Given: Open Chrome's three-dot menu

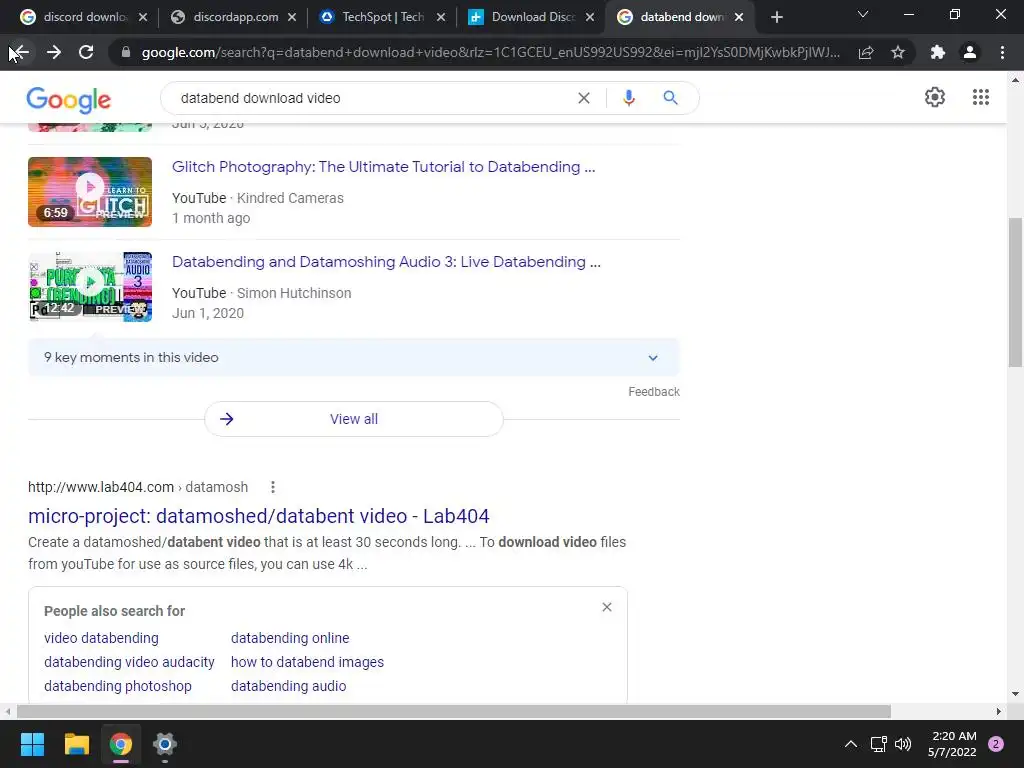Looking at the screenshot, I should pos(1002,52).
